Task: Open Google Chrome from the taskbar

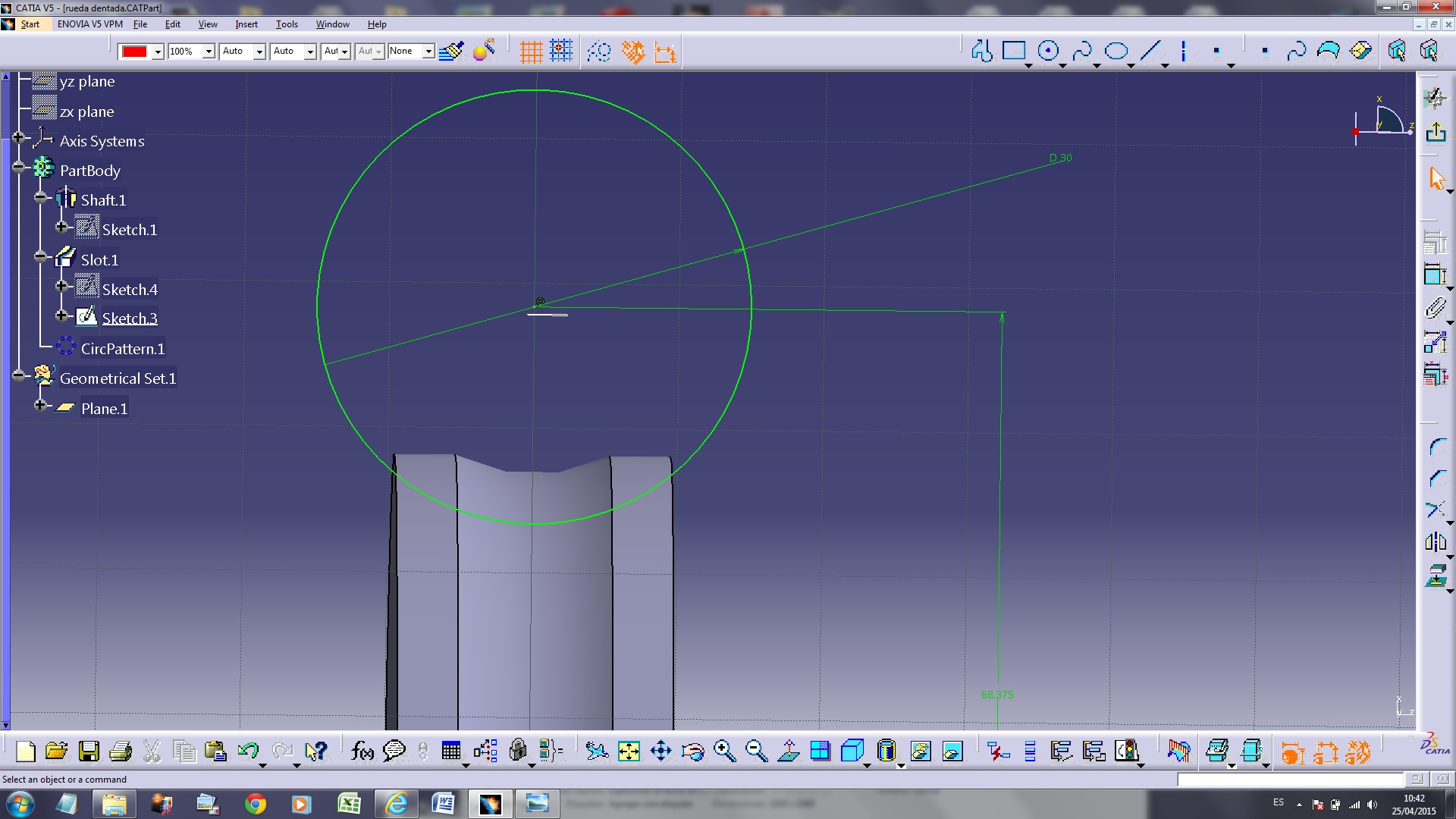Action: click(256, 804)
